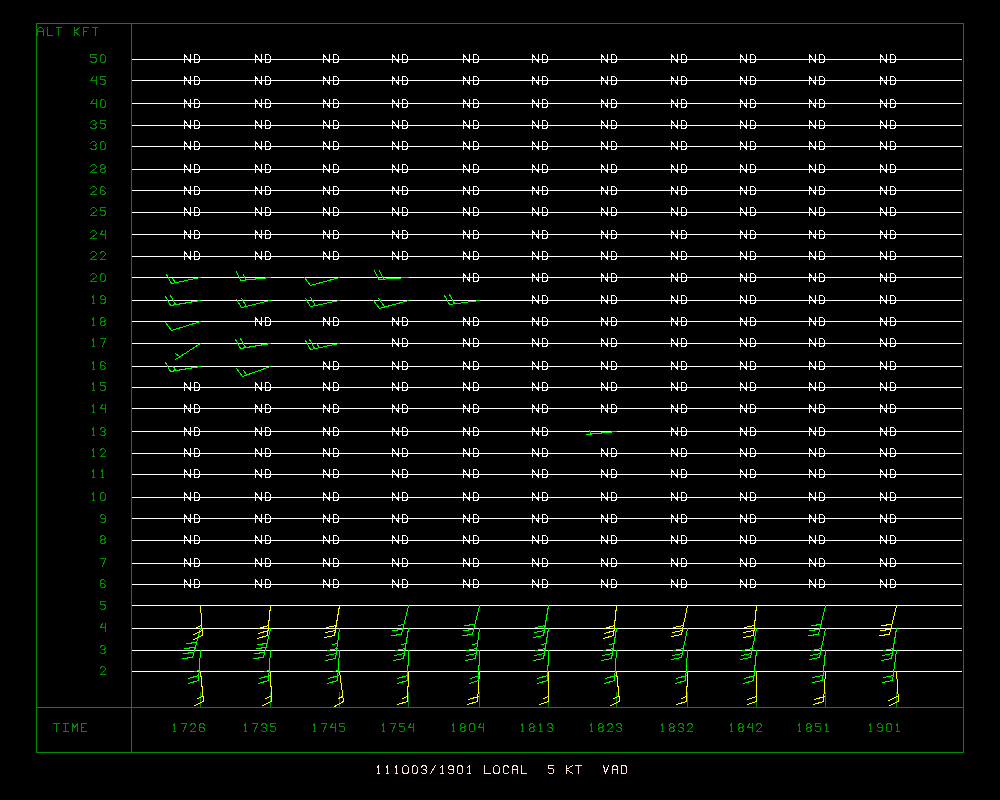Click the 20 kft wind barb at 1726
This screenshot has height=800, width=1000.
click(182, 279)
